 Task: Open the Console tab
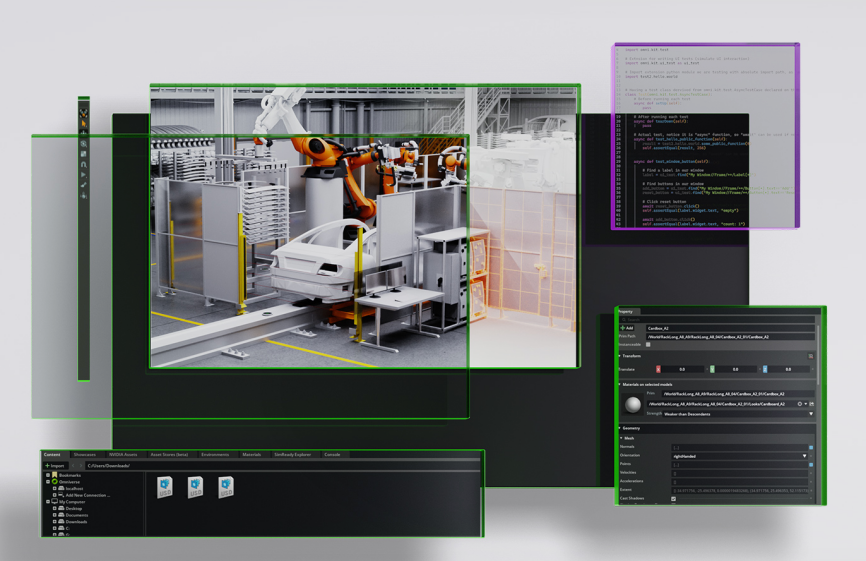(332, 454)
